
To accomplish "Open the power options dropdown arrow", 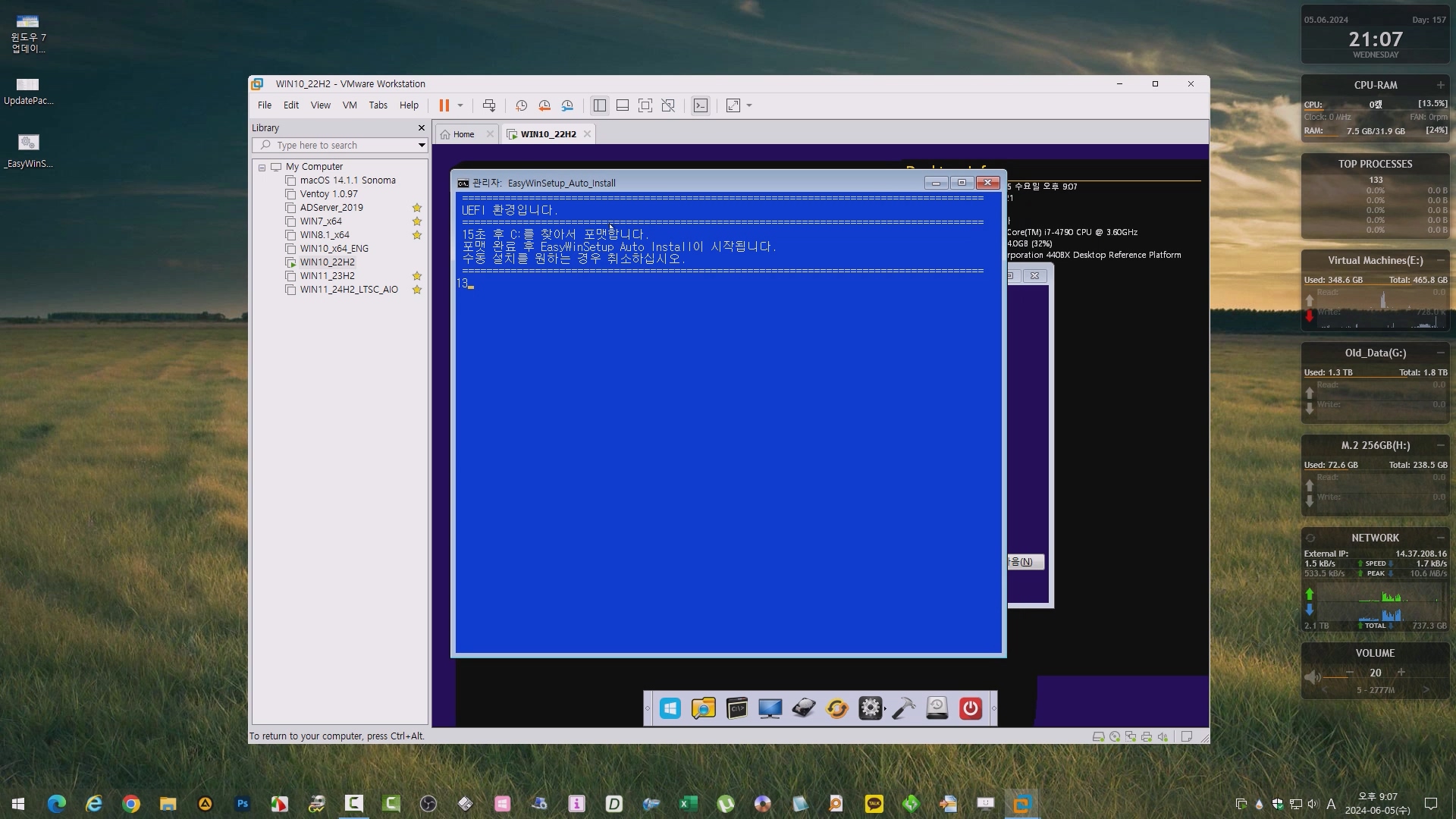I will (x=460, y=105).
